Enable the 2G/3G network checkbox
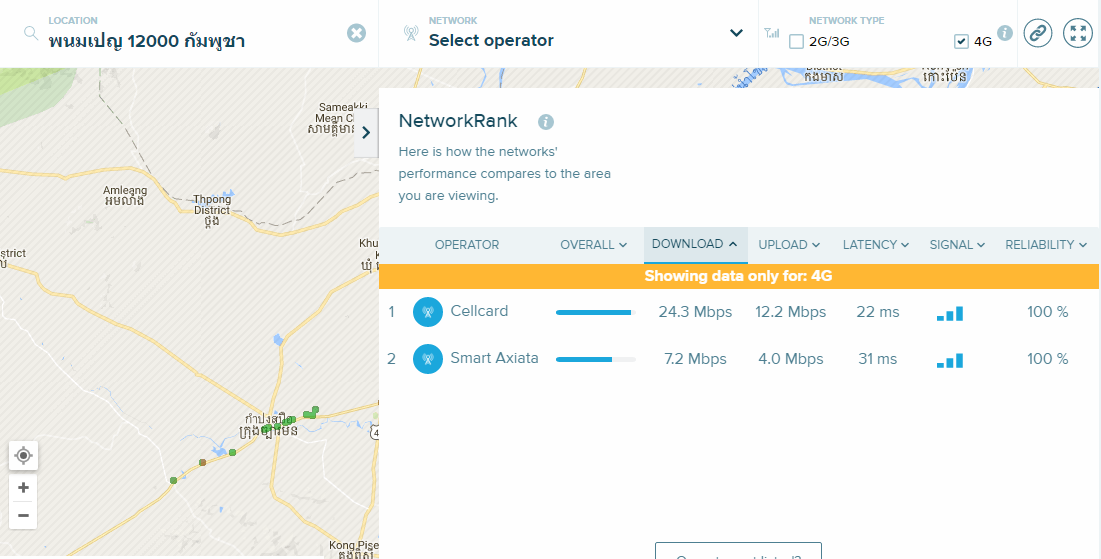Viewport: 1101px width, 559px height. 796,42
